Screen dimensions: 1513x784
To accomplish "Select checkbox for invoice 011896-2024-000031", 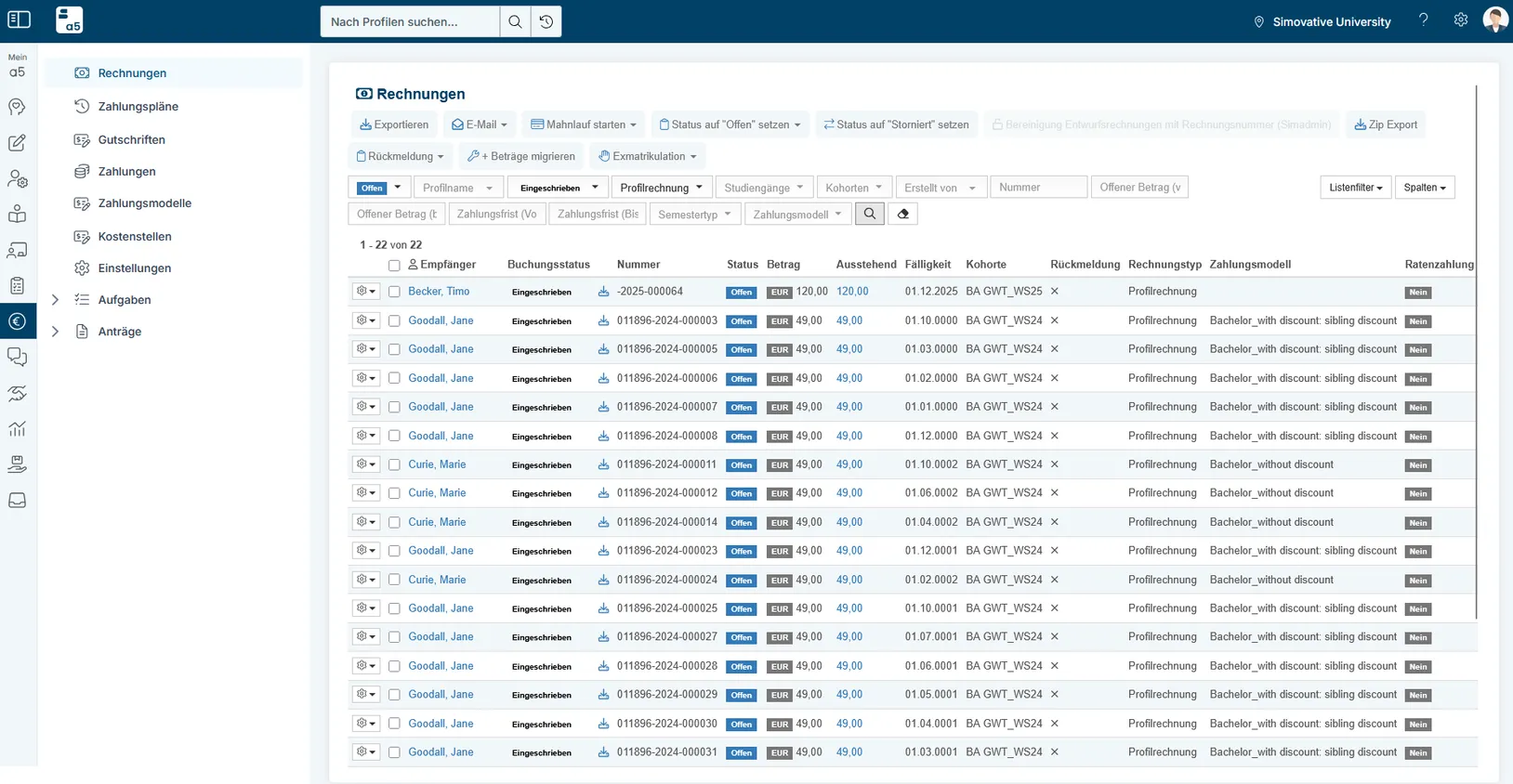I will [x=394, y=752].
